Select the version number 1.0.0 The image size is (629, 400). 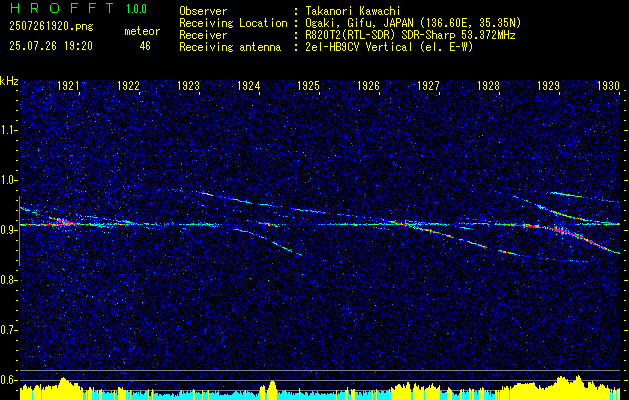point(136,9)
